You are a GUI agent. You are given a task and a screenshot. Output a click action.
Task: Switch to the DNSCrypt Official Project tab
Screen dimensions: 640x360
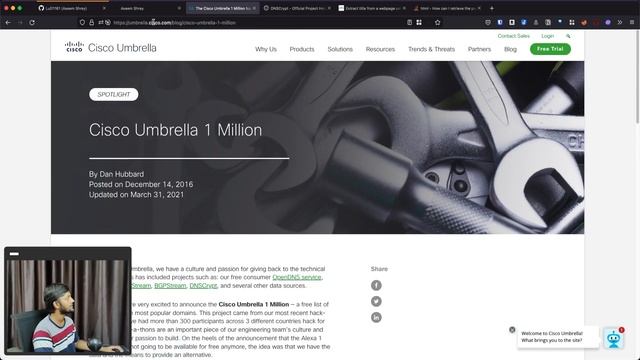point(297,8)
